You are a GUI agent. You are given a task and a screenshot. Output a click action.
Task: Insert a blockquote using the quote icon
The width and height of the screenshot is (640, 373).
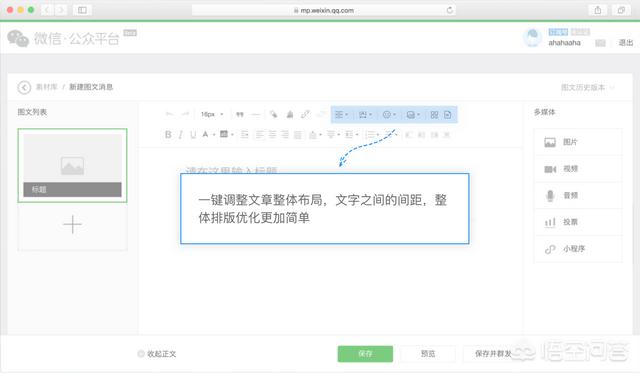pyautogui.click(x=240, y=115)
